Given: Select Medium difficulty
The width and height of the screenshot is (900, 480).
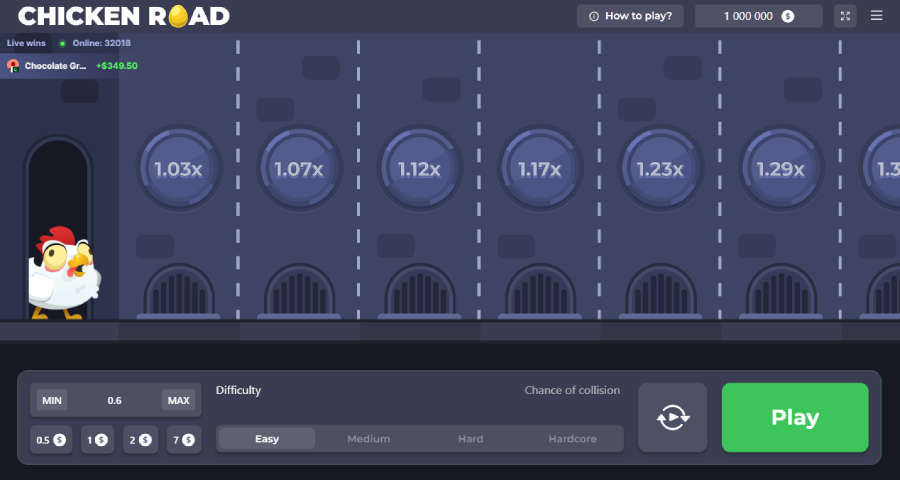Looking at the screenshot, I should tap(369, 439).
